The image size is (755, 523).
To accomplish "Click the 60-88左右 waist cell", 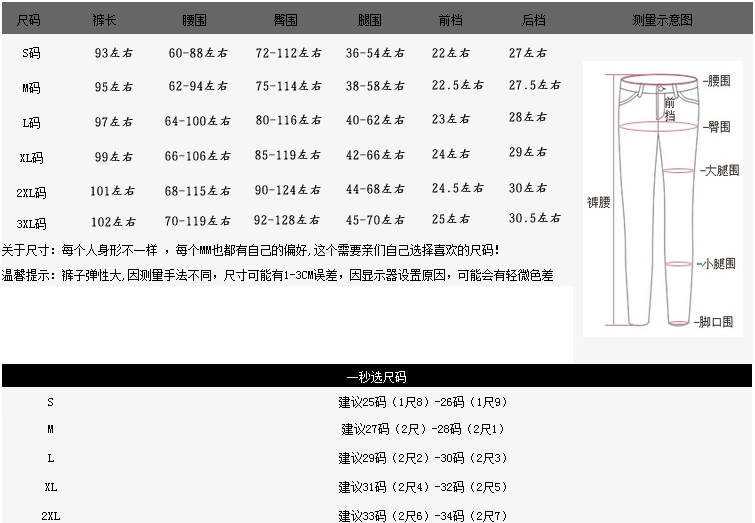I will (x=198, y=52).
